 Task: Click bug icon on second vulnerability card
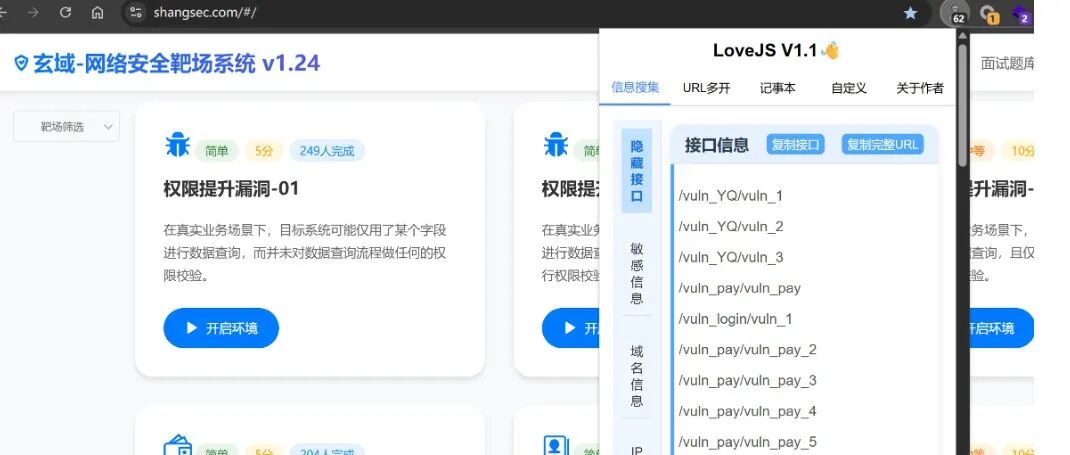tap(556, 145)
